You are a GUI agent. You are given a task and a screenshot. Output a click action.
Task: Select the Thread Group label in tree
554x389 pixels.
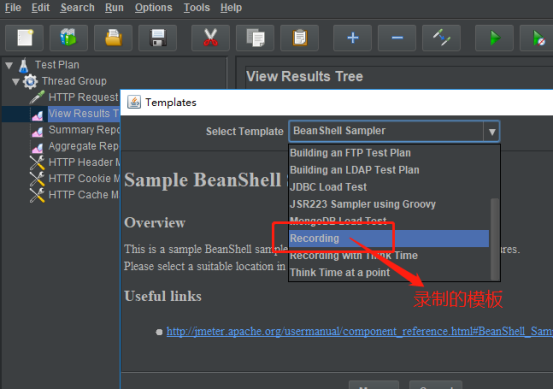click(74, 81)
